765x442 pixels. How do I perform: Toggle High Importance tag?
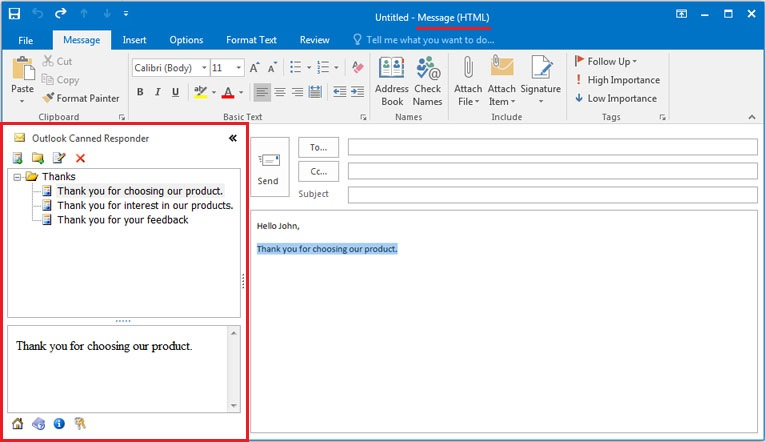coord(618,80)
